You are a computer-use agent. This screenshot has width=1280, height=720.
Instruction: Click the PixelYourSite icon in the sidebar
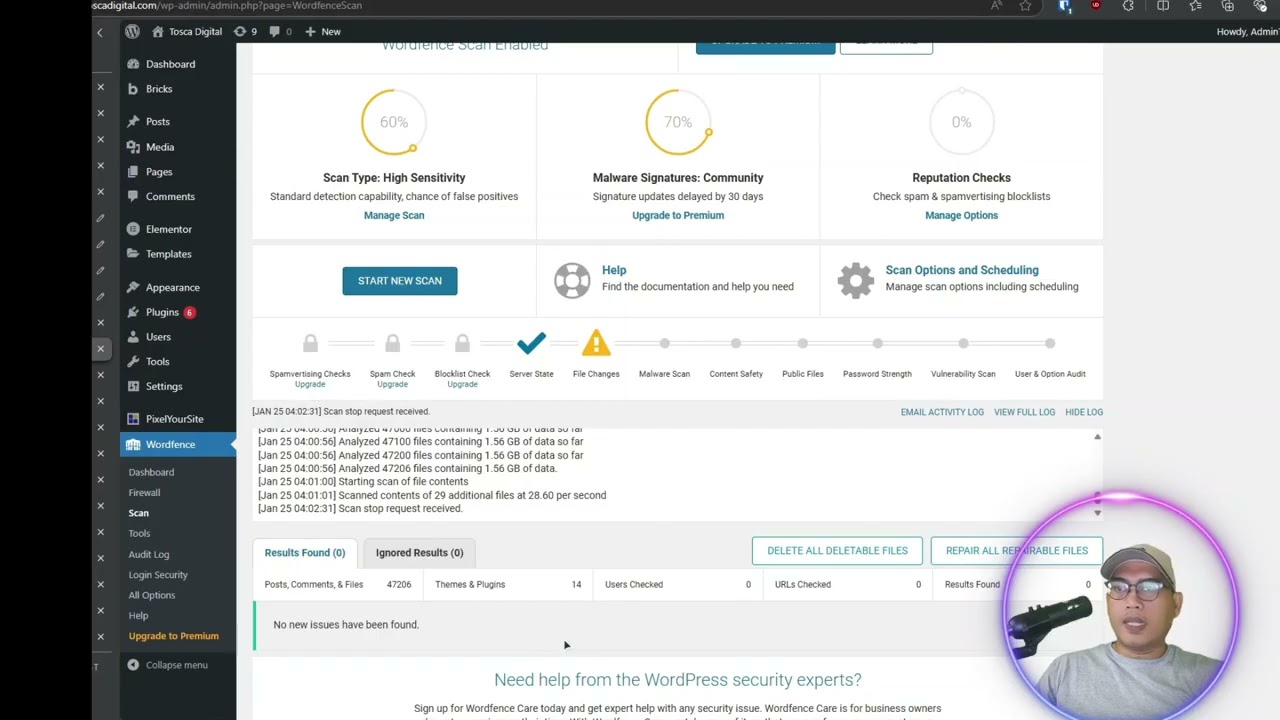point(133,419)
